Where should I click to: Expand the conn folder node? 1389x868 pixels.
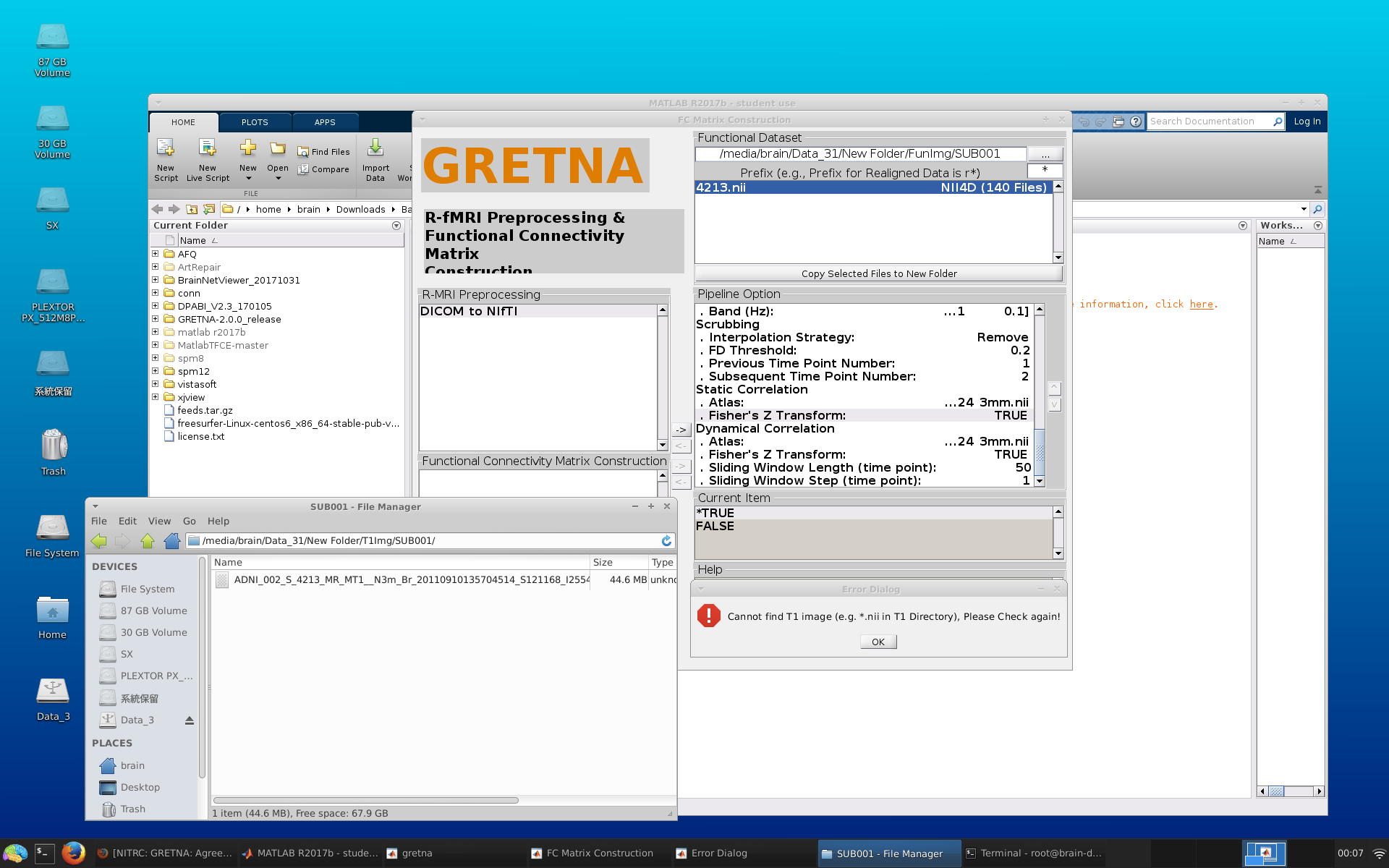coord(155,293)
